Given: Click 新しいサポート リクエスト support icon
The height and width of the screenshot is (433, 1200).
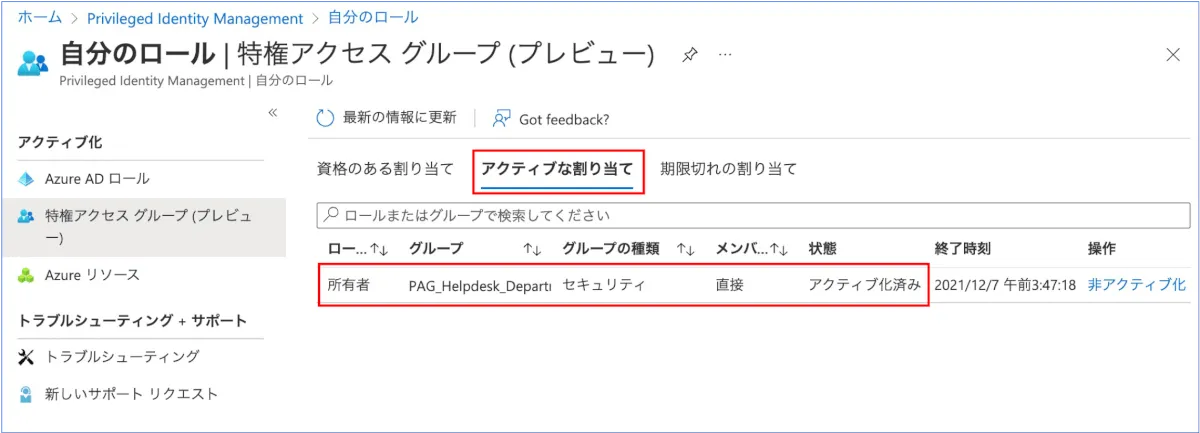Looking at the screenshot, I should point(26,394).
